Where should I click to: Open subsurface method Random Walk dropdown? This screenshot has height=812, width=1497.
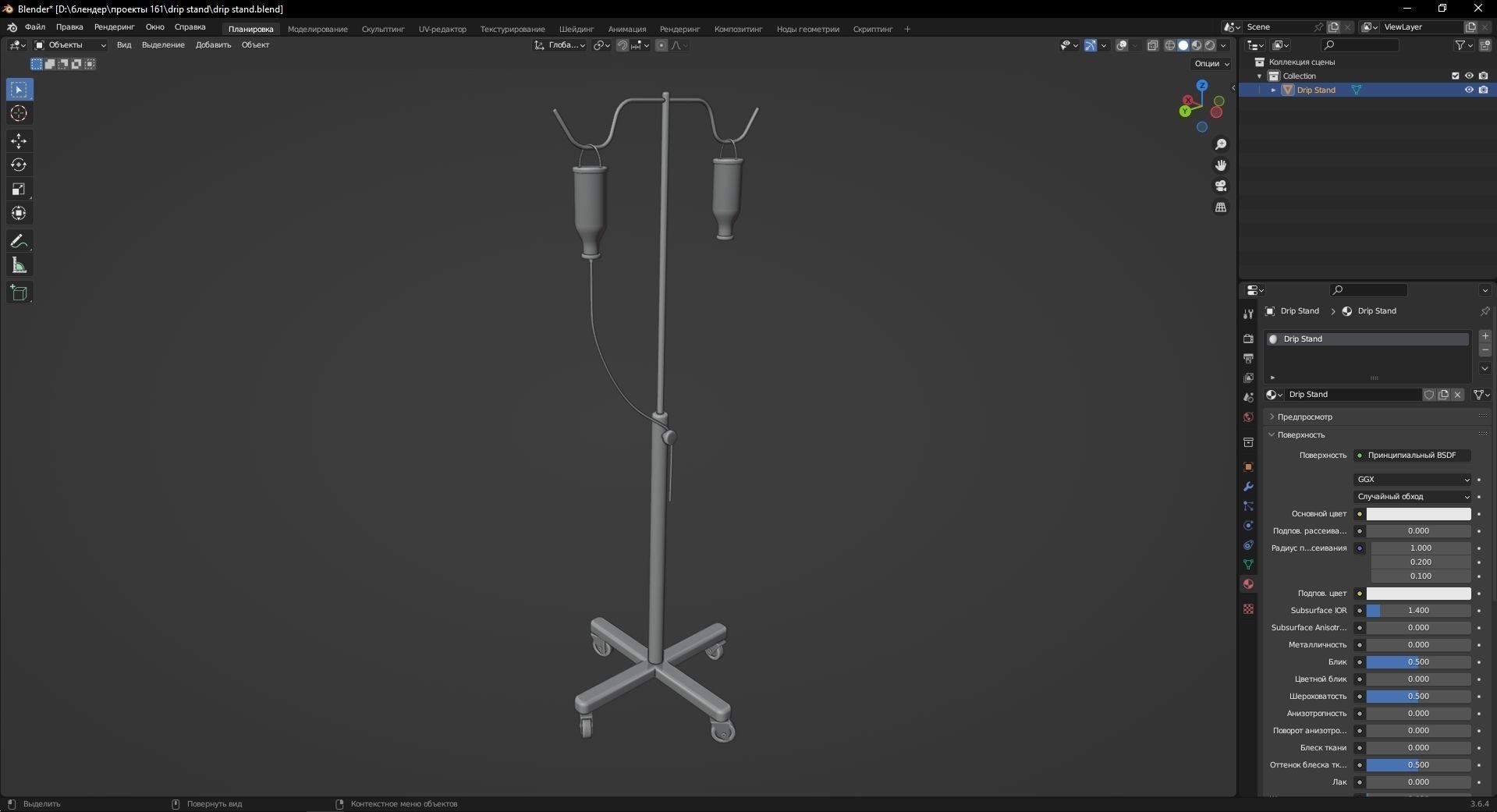1413,497
